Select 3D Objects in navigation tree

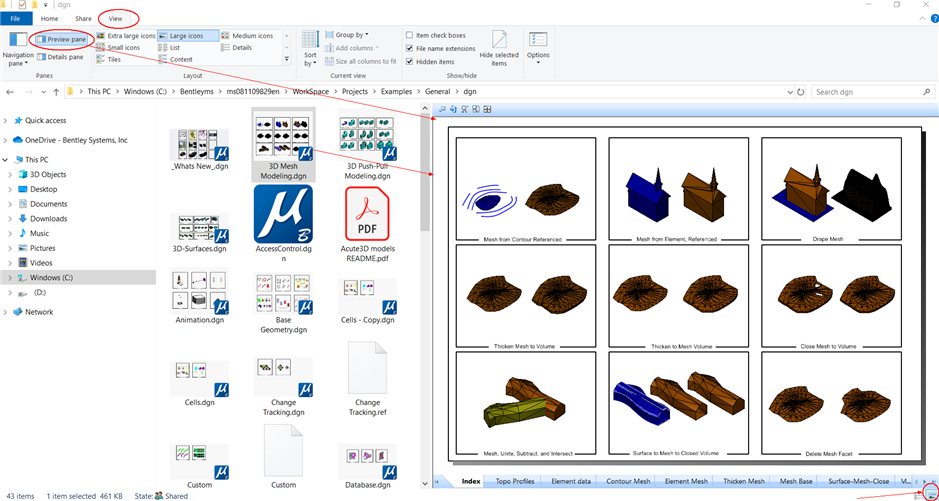click(48, 175)
